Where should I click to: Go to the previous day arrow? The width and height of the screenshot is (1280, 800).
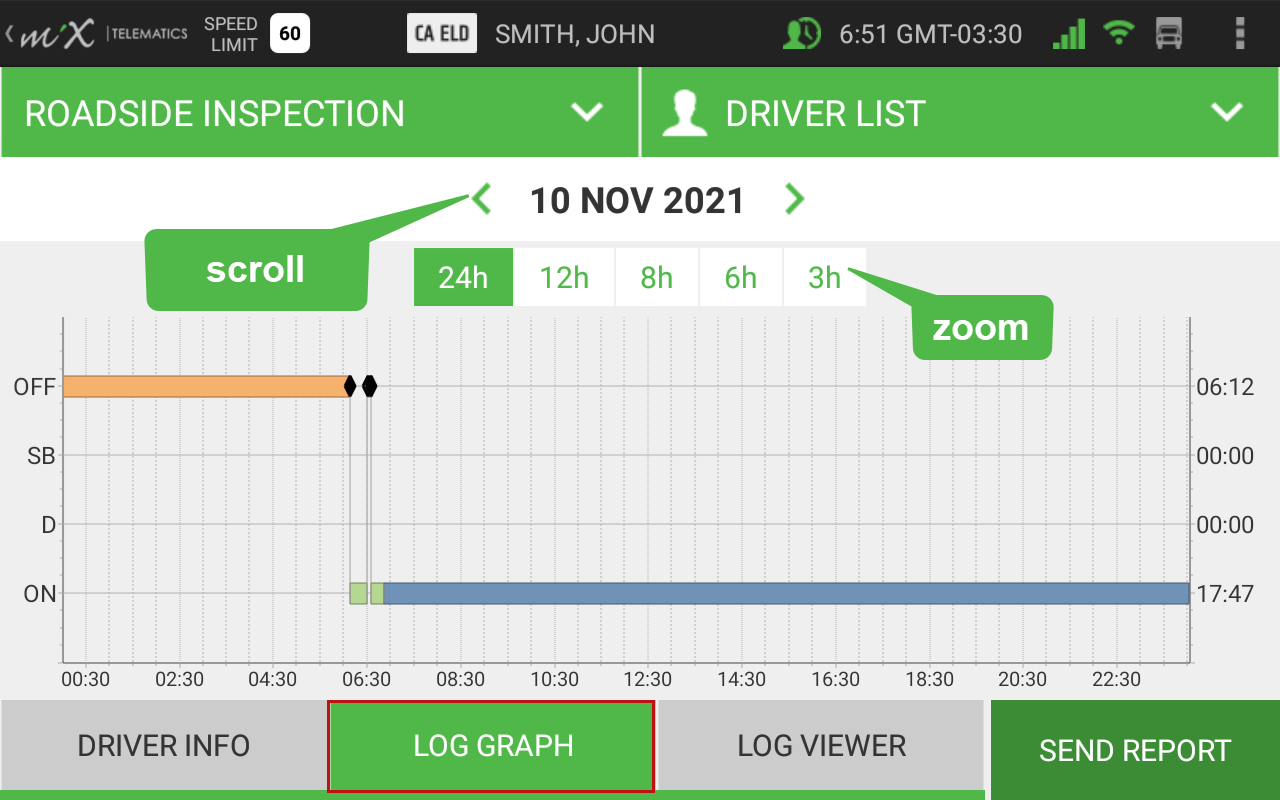(x=482, y=199)
